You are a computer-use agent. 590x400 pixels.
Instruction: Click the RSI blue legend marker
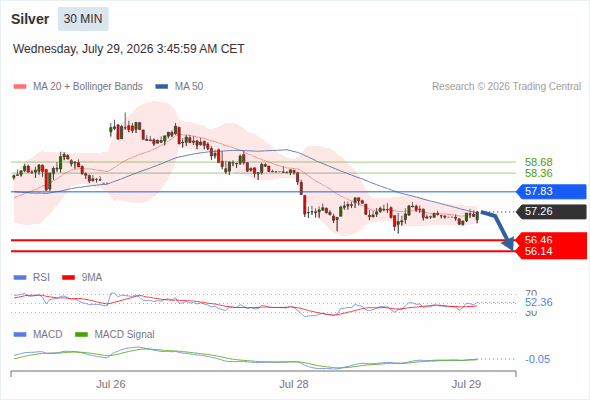[20, 278]
